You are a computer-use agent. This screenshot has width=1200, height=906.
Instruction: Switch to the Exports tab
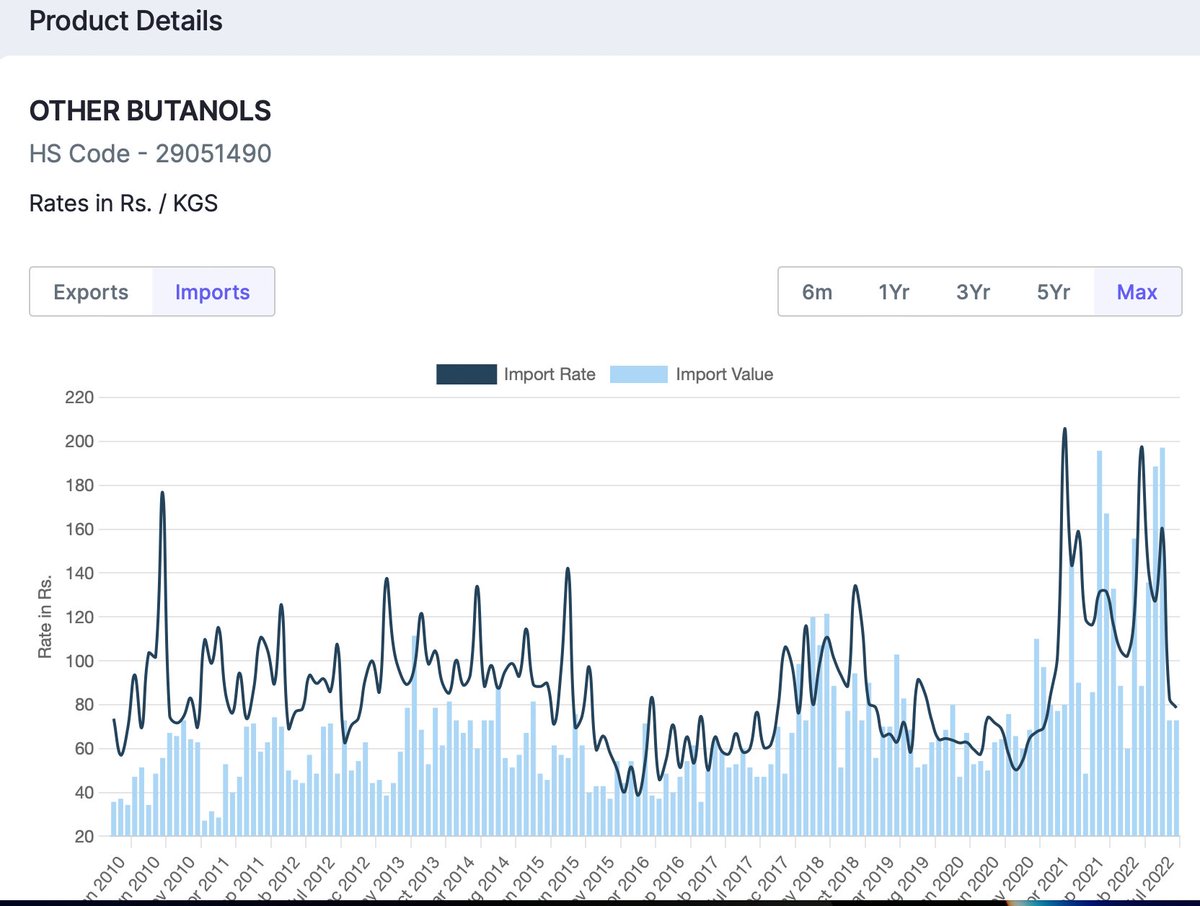(91, 292)
